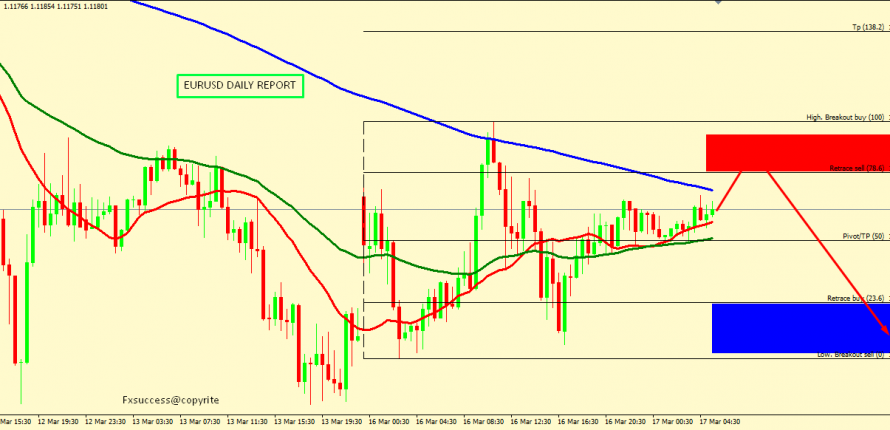Click the 13 Mar 19:30 time axis label

point(342,422)
